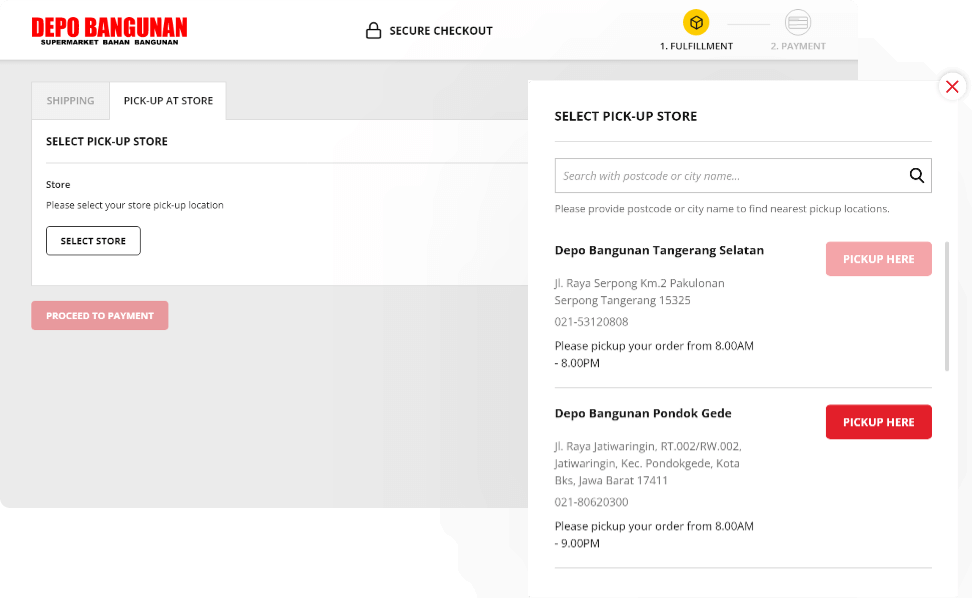Click the 1. Fulfillment step label
Viewport: 972px width, 598px height.
696,46
